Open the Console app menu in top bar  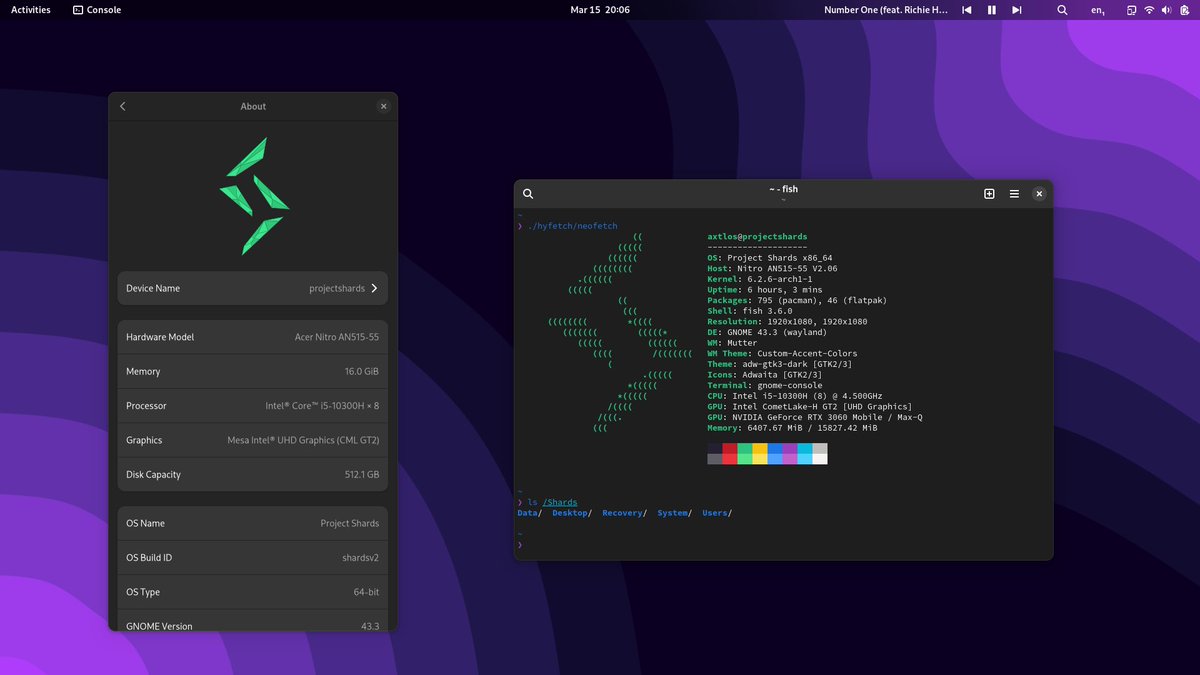(x=97, y=10)
